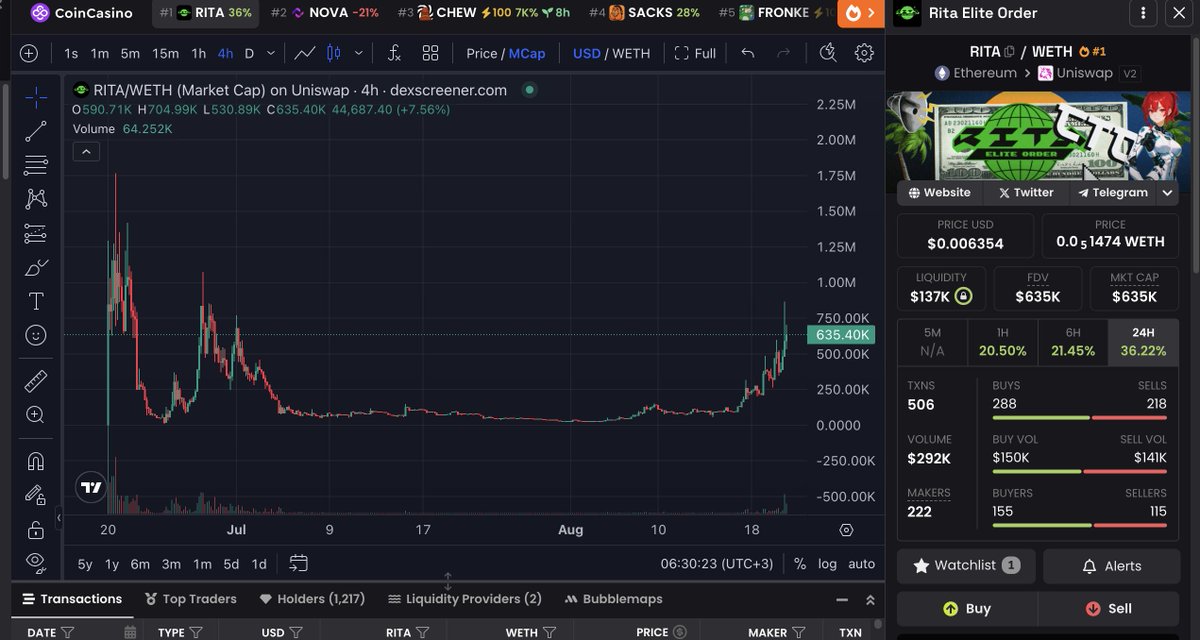This screenshot has height=640, width=1200.
Task: Open go to date calendar icon
Action: (x=298, y=563)
